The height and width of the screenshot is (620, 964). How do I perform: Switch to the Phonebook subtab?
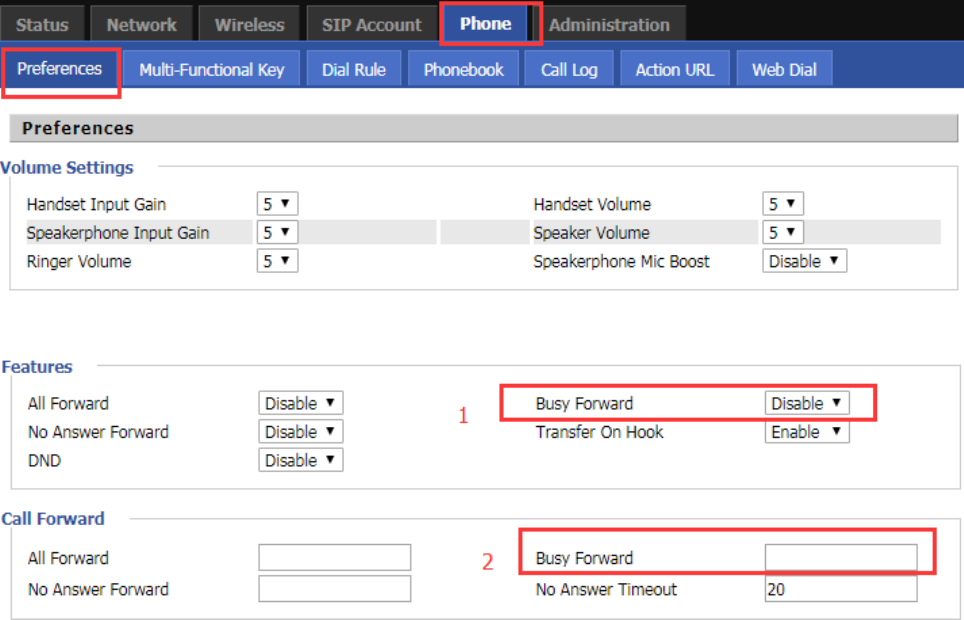(463, 70)
